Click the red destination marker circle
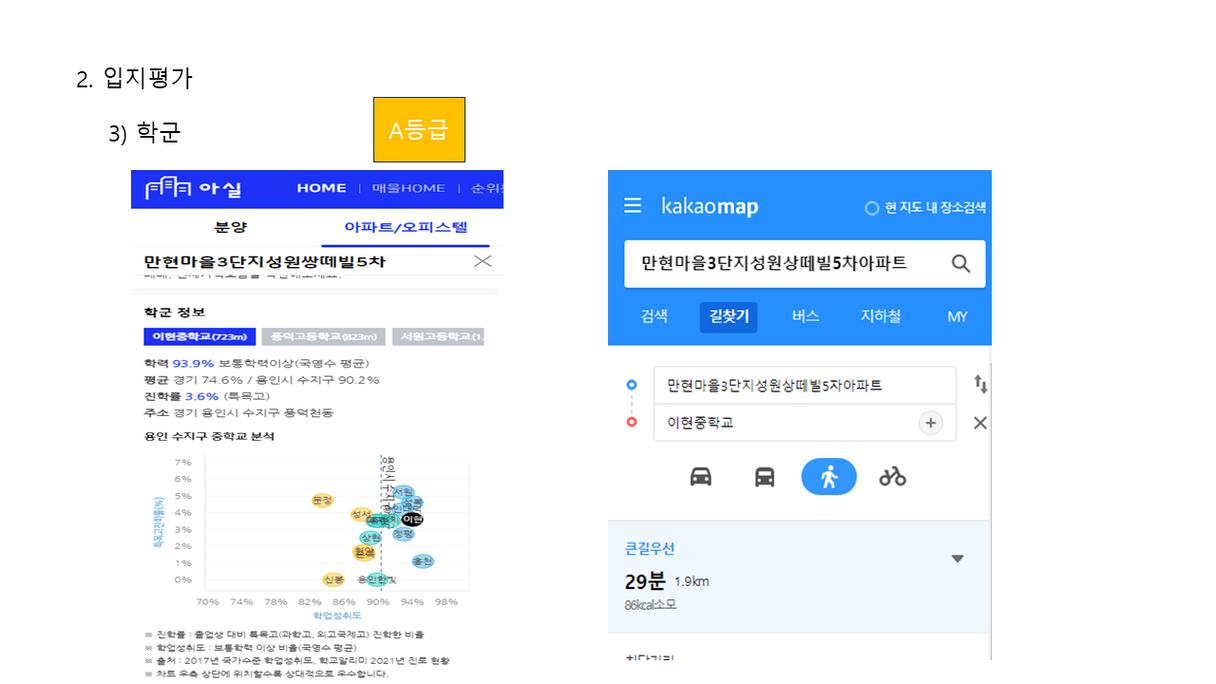 tap(631, 422)
